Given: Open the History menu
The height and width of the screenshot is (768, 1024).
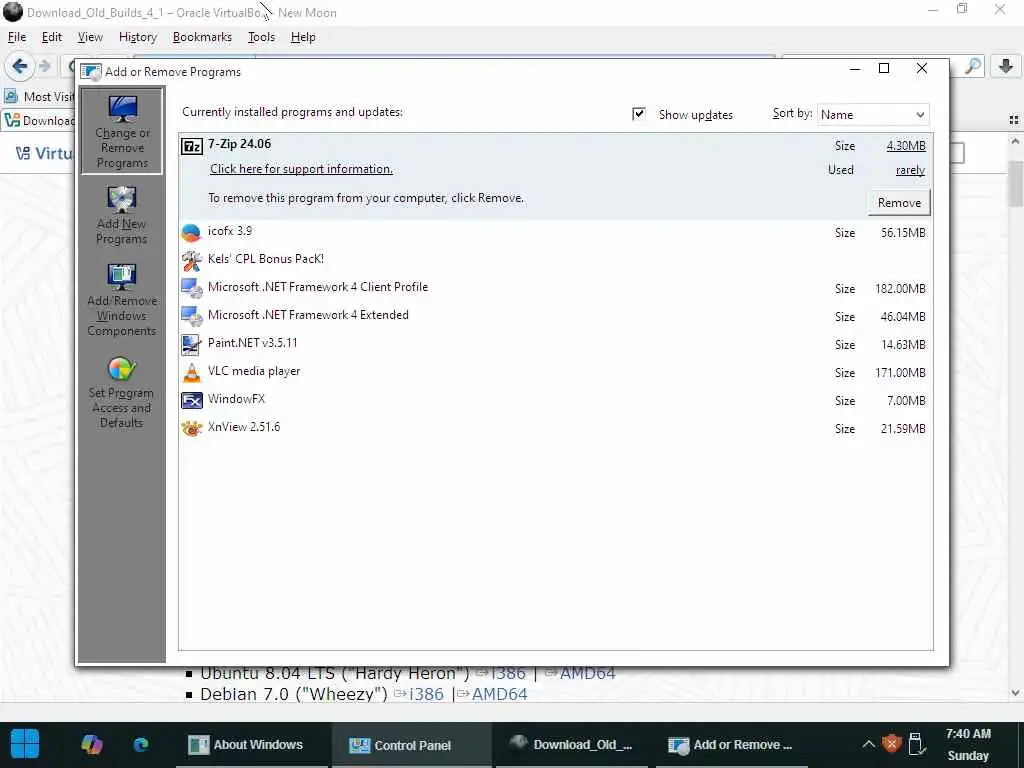Looking at the screenshot, I should pyautogui.click(x=138, y=37).
